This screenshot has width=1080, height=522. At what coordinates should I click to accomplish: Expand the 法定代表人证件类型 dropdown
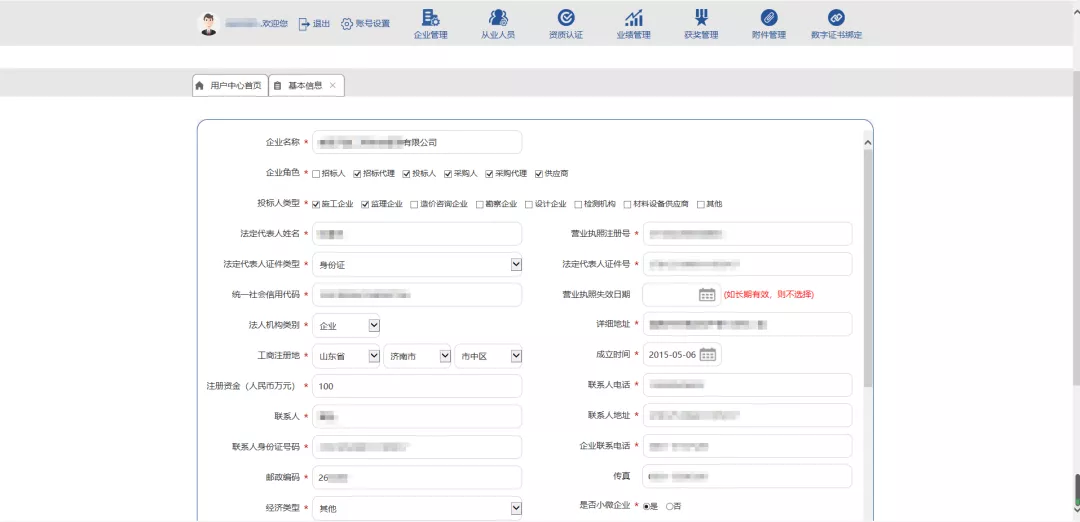(516, 265)
